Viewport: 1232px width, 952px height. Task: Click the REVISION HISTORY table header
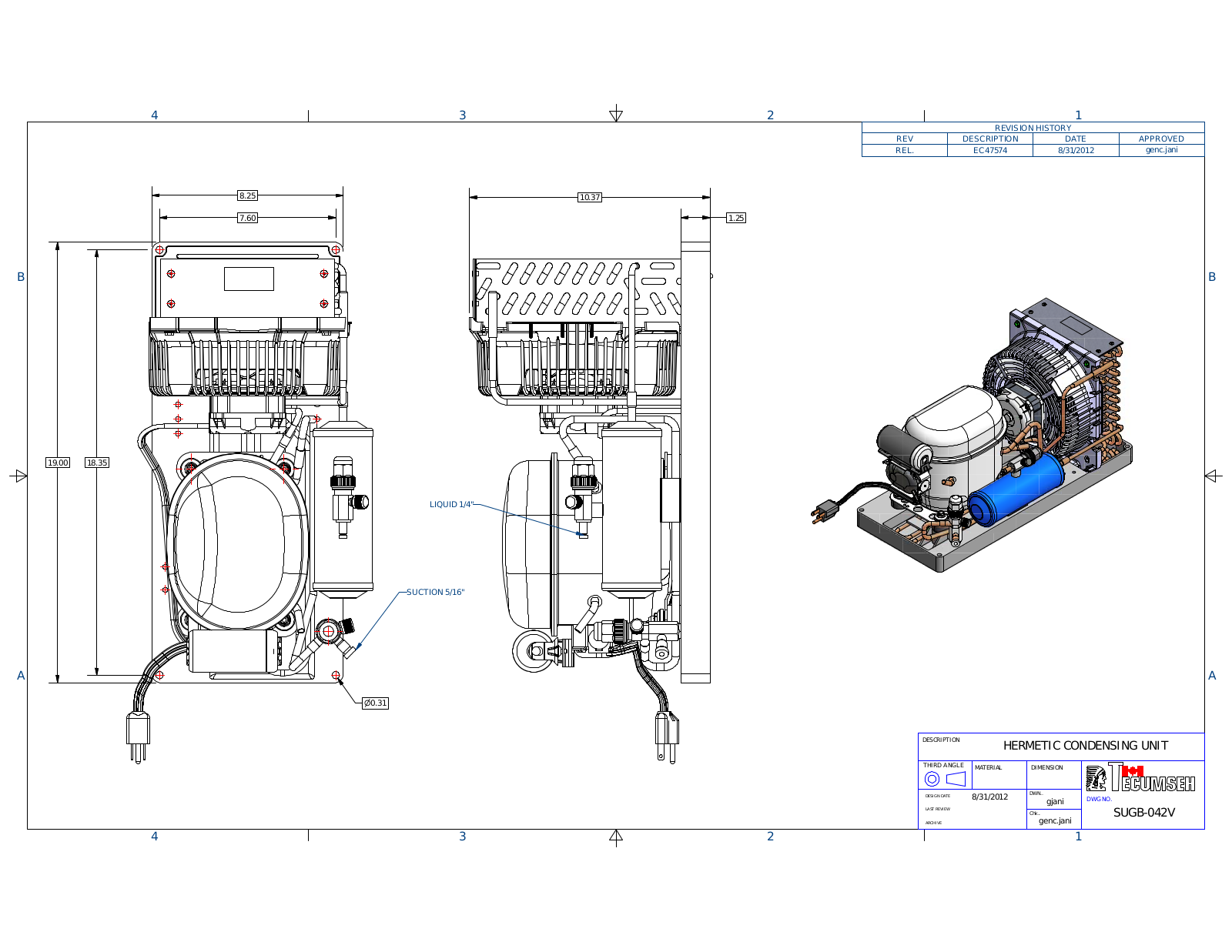(1033, 128)
